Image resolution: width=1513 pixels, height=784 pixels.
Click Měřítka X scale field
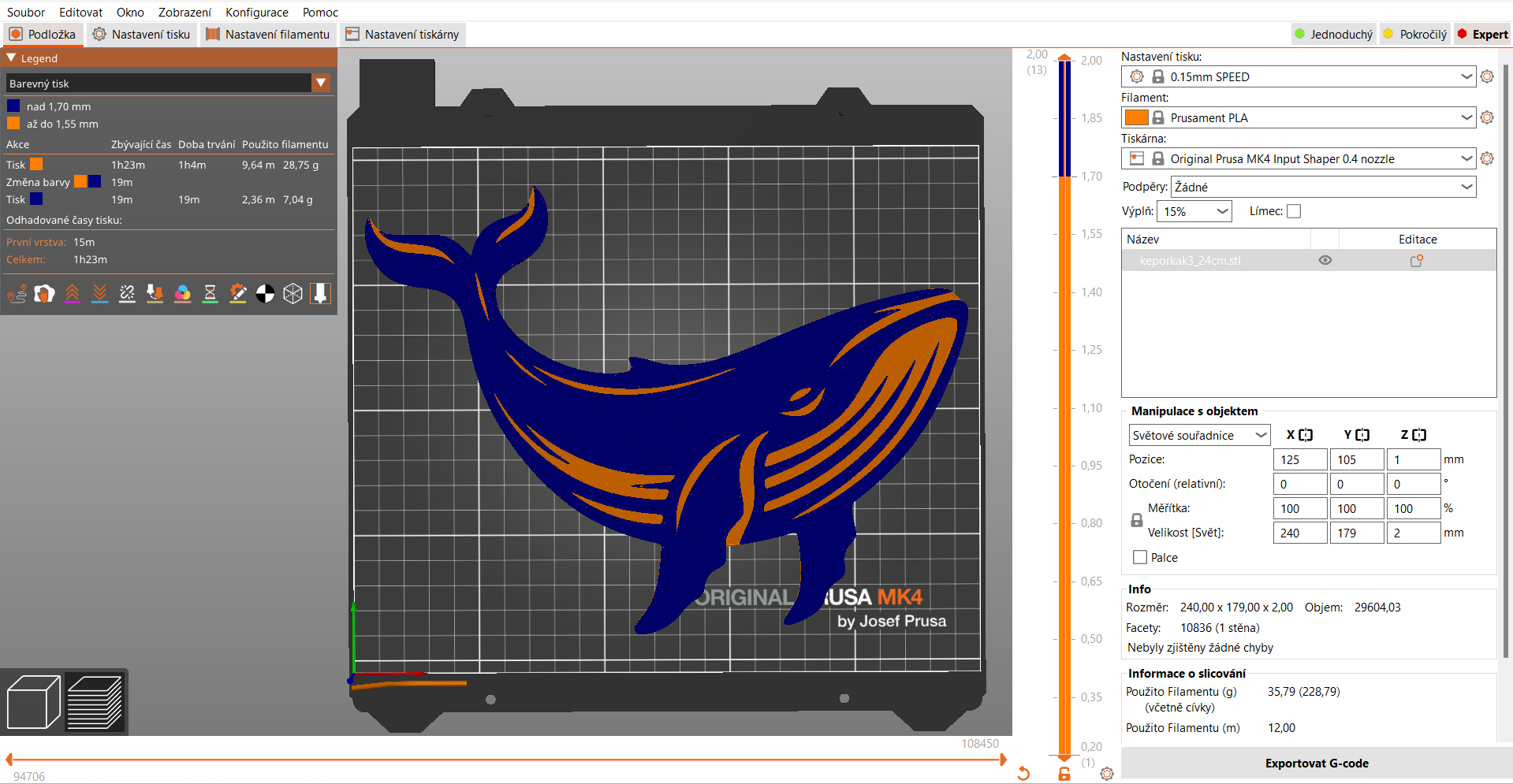click(1300, 508)
